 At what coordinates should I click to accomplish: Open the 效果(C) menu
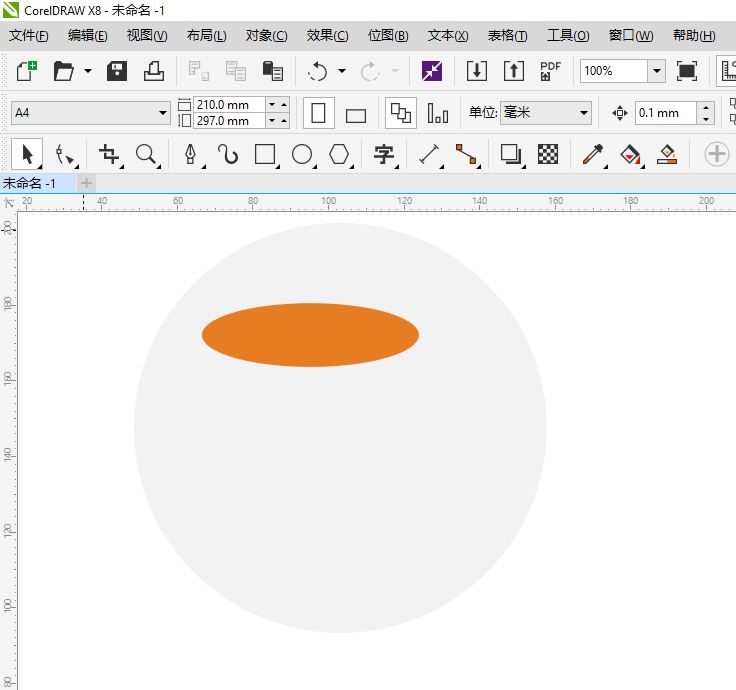tap(327, 35)
